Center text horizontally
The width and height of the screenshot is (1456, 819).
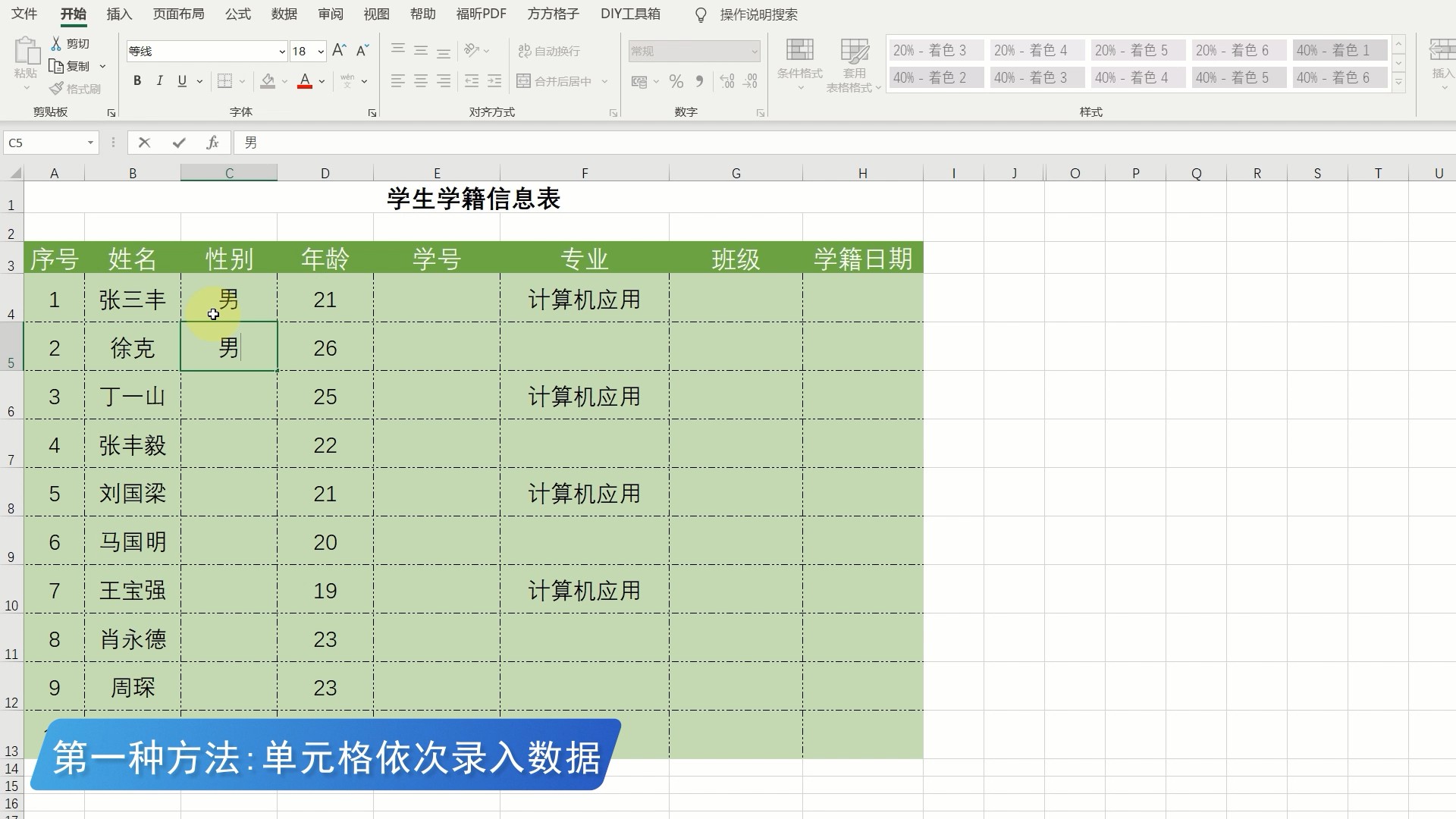421,81
